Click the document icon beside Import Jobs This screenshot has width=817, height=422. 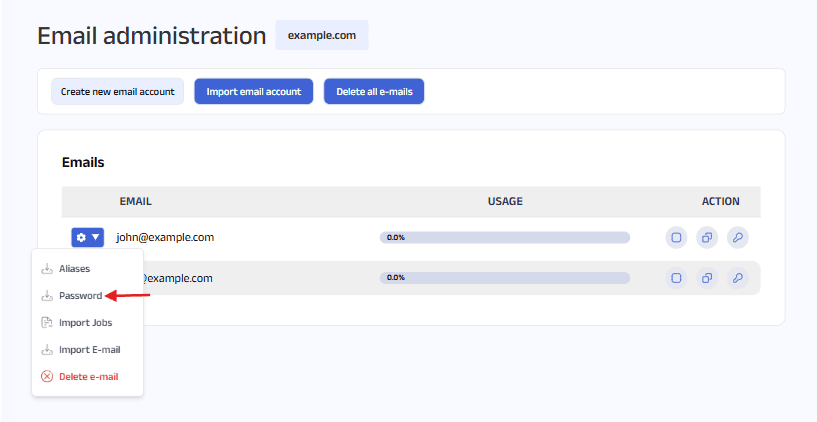click(47, 323)
